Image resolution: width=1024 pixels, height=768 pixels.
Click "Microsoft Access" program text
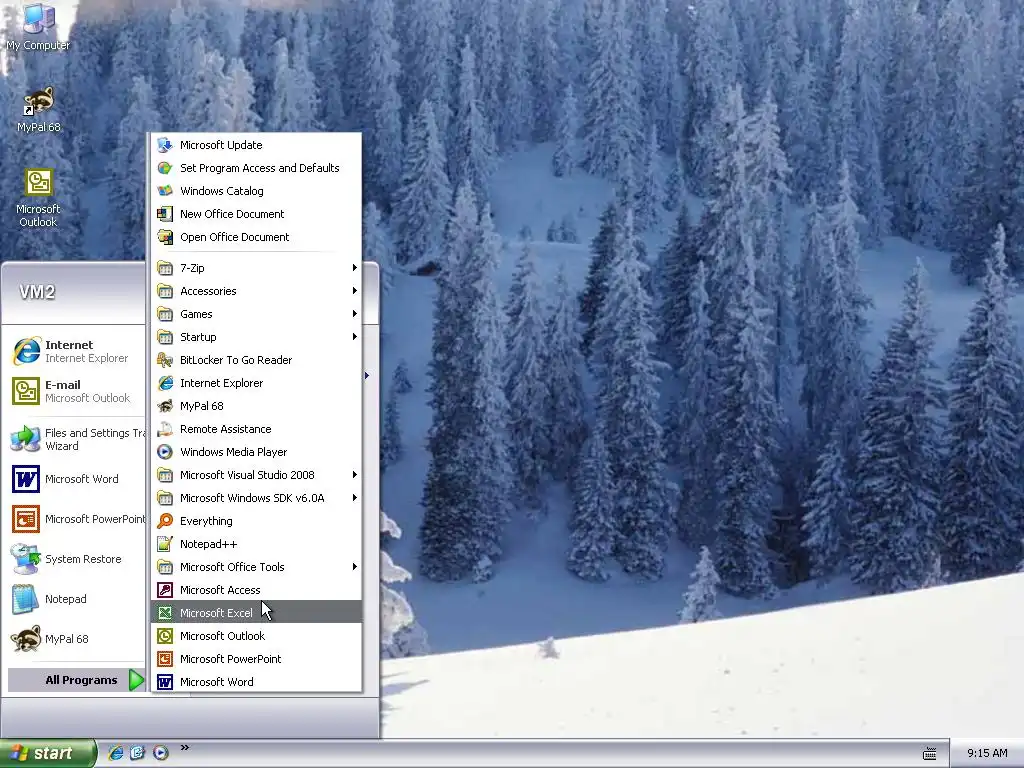tap(220, 590)
